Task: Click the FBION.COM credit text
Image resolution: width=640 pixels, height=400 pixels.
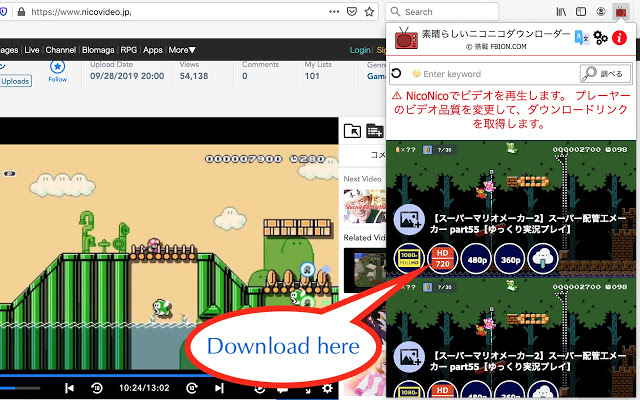Action: (x=508, y=47)
